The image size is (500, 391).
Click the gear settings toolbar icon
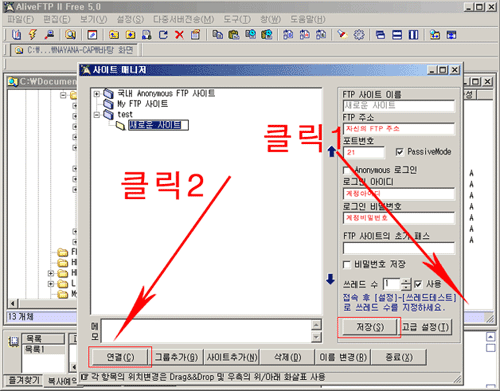tap(359, 35)
